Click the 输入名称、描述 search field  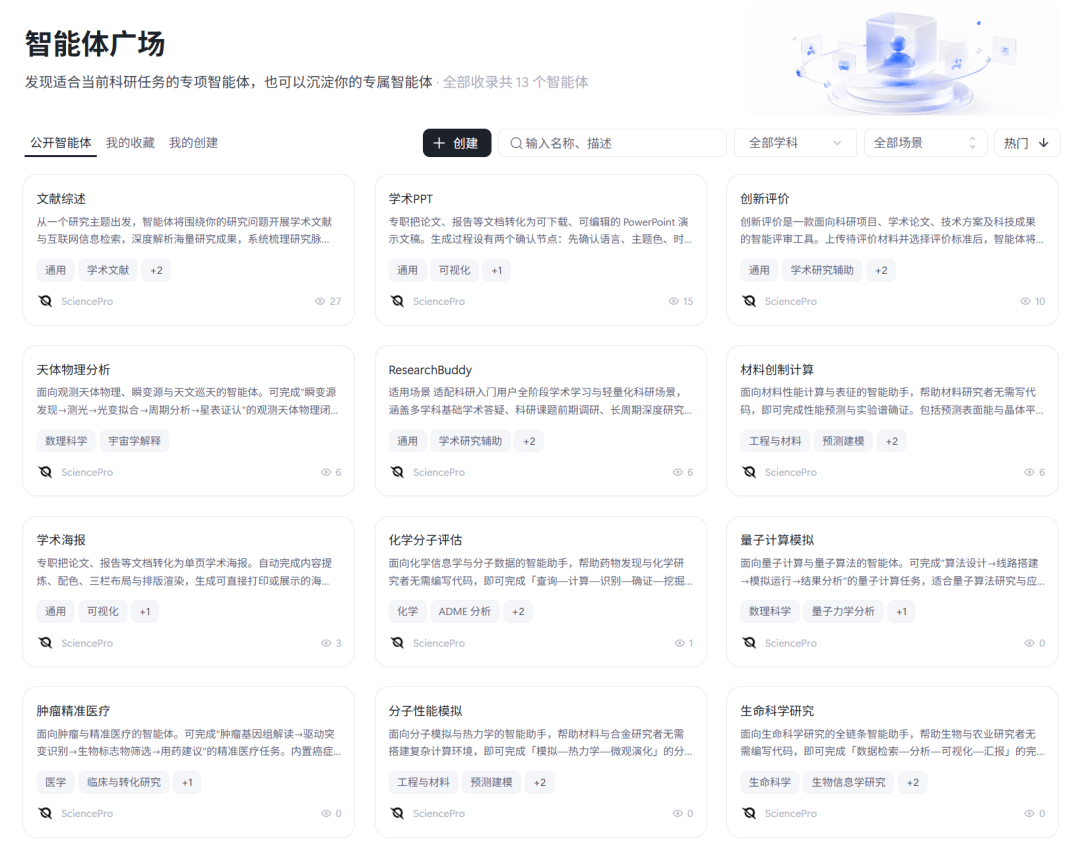coord(612,143)
